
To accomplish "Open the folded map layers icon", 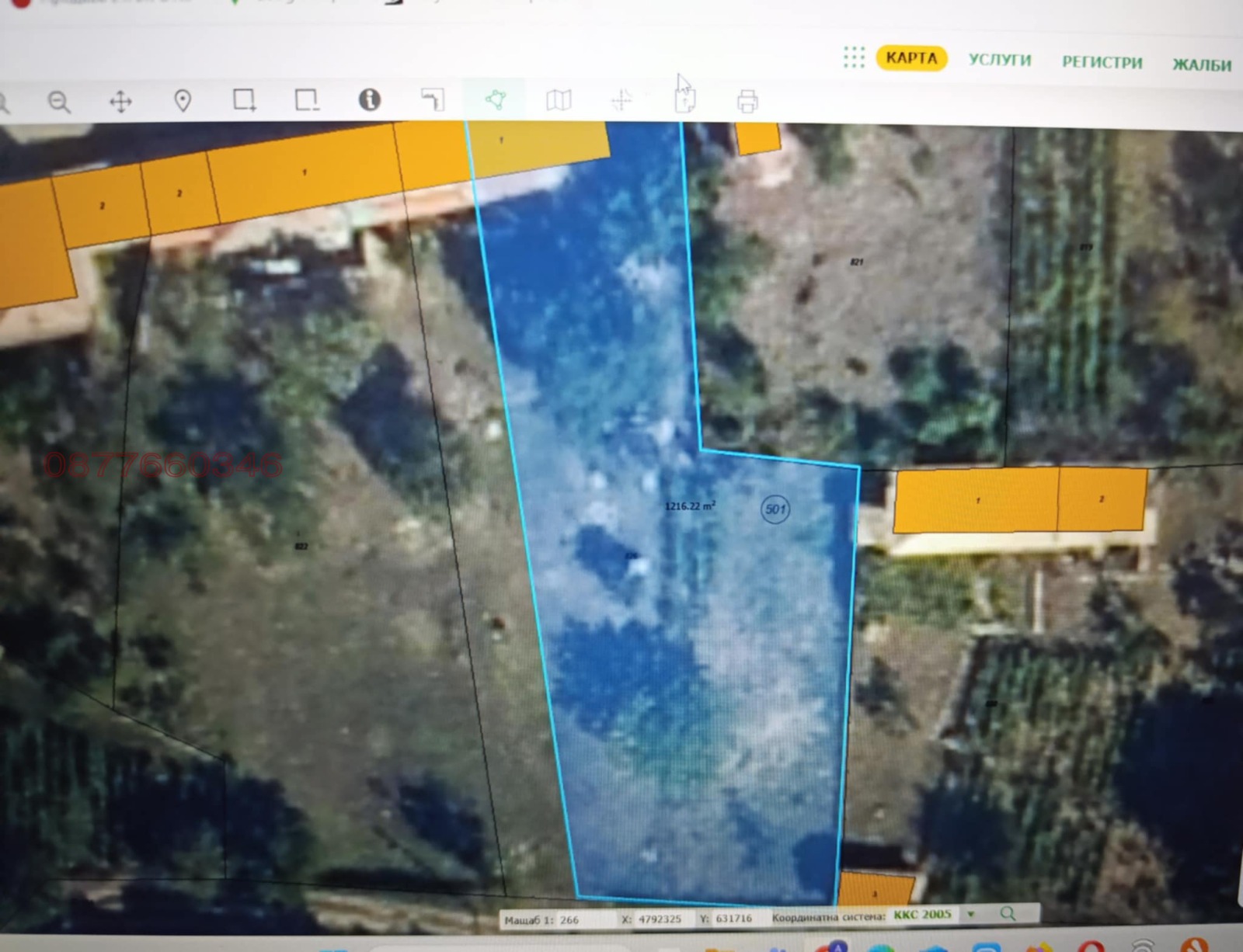I will coord(559,99).
